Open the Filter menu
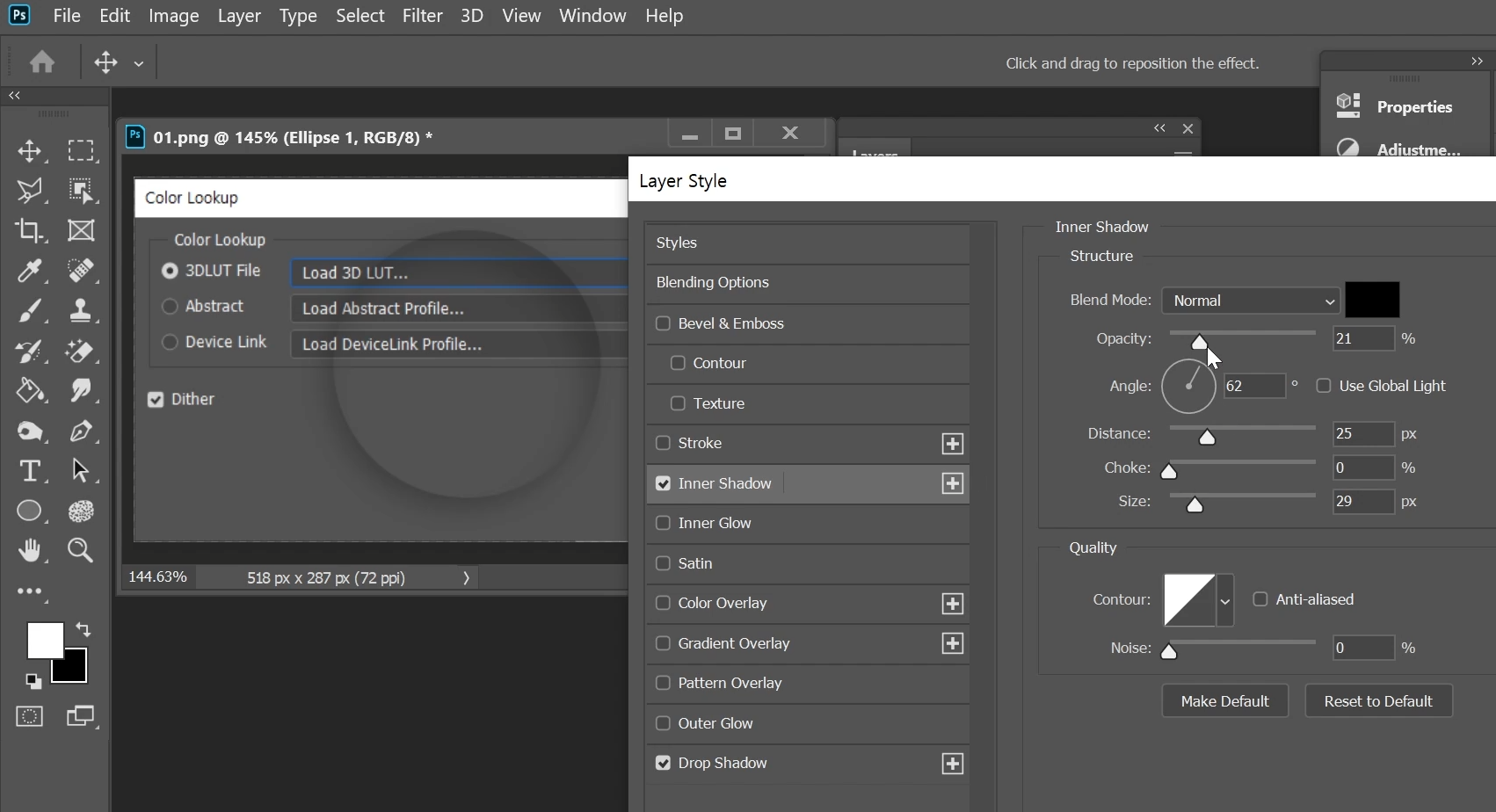The height and width of the screenshot is (812, 1496). 423,16
